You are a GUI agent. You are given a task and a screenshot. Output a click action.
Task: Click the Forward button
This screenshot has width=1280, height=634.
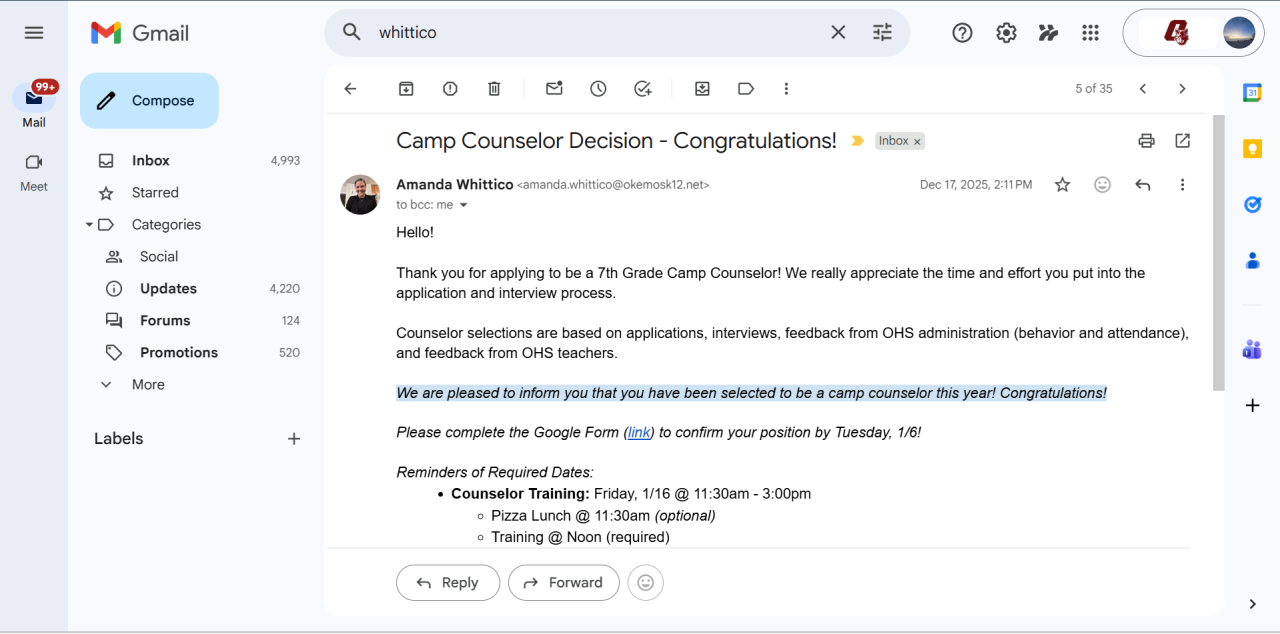[x=563, y=582]
